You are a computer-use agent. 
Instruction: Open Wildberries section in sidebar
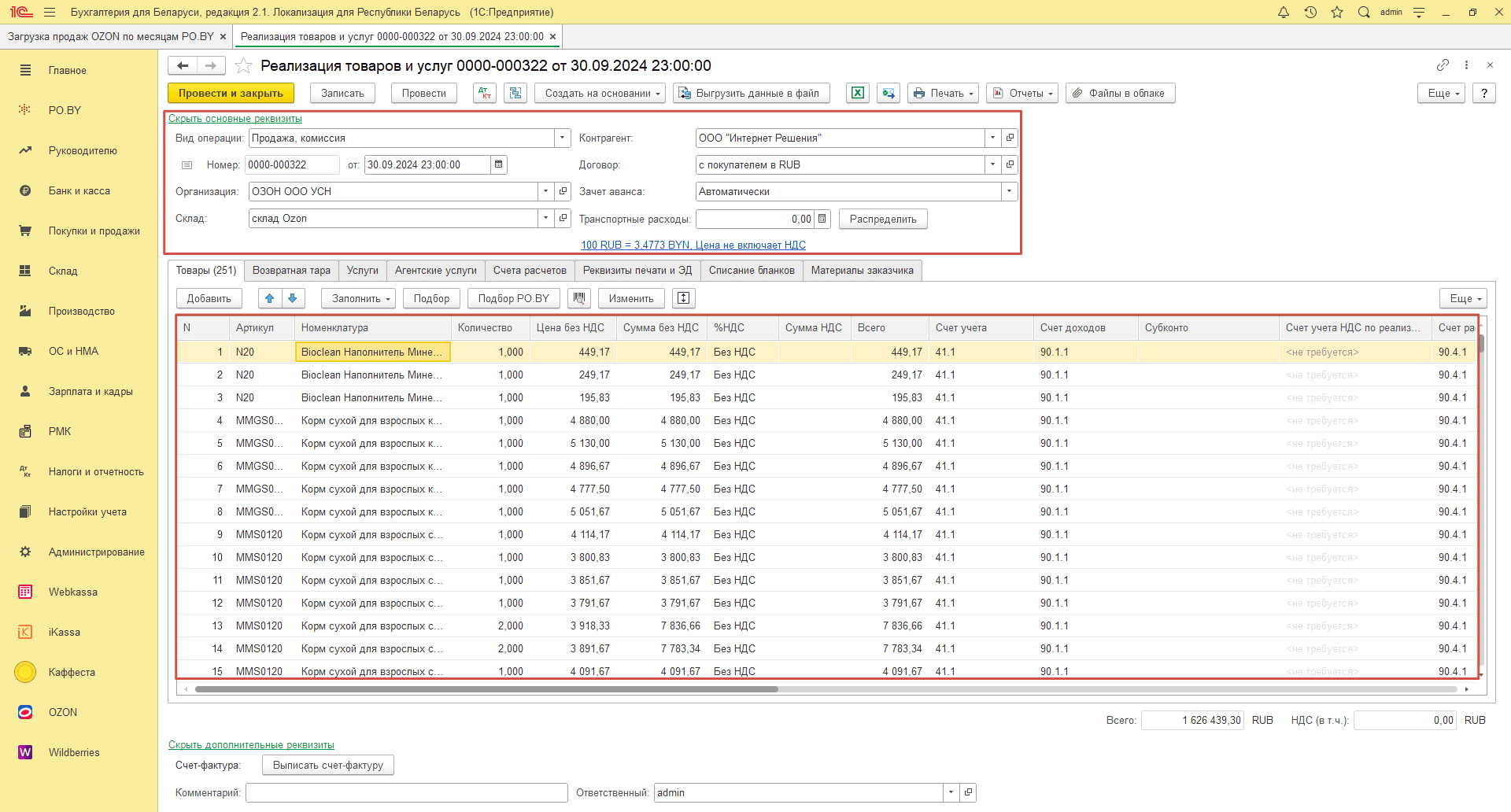(74, 752)
